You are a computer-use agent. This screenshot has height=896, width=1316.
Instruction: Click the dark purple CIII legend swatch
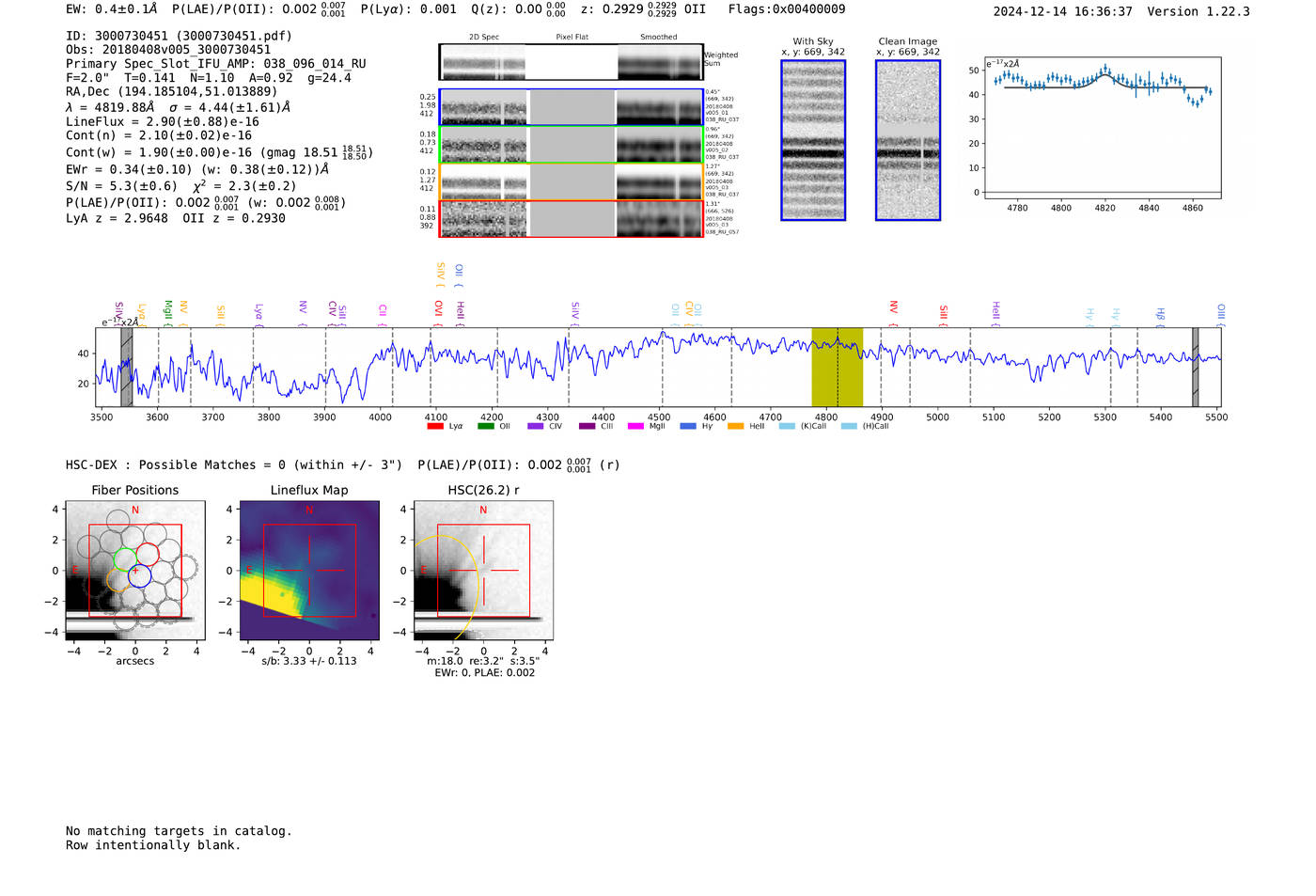[x=587, y=426]
